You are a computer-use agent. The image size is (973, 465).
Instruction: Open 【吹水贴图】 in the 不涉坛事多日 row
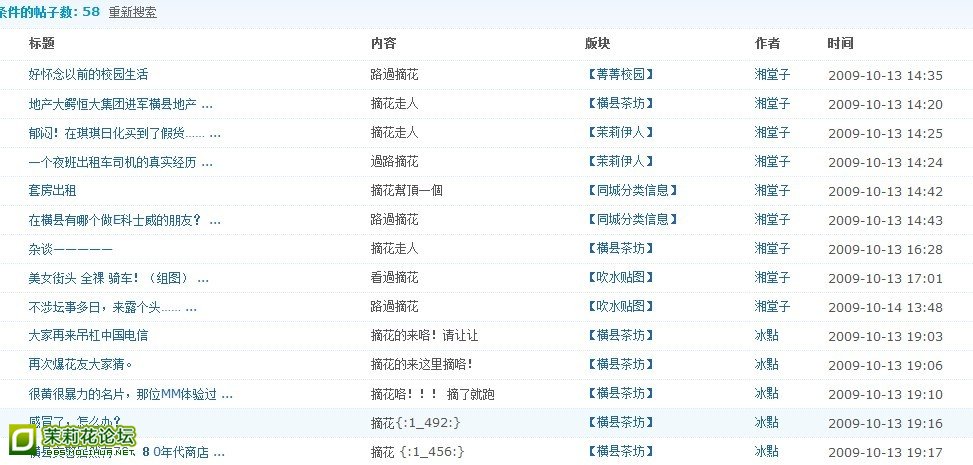[x=619, y=306]
